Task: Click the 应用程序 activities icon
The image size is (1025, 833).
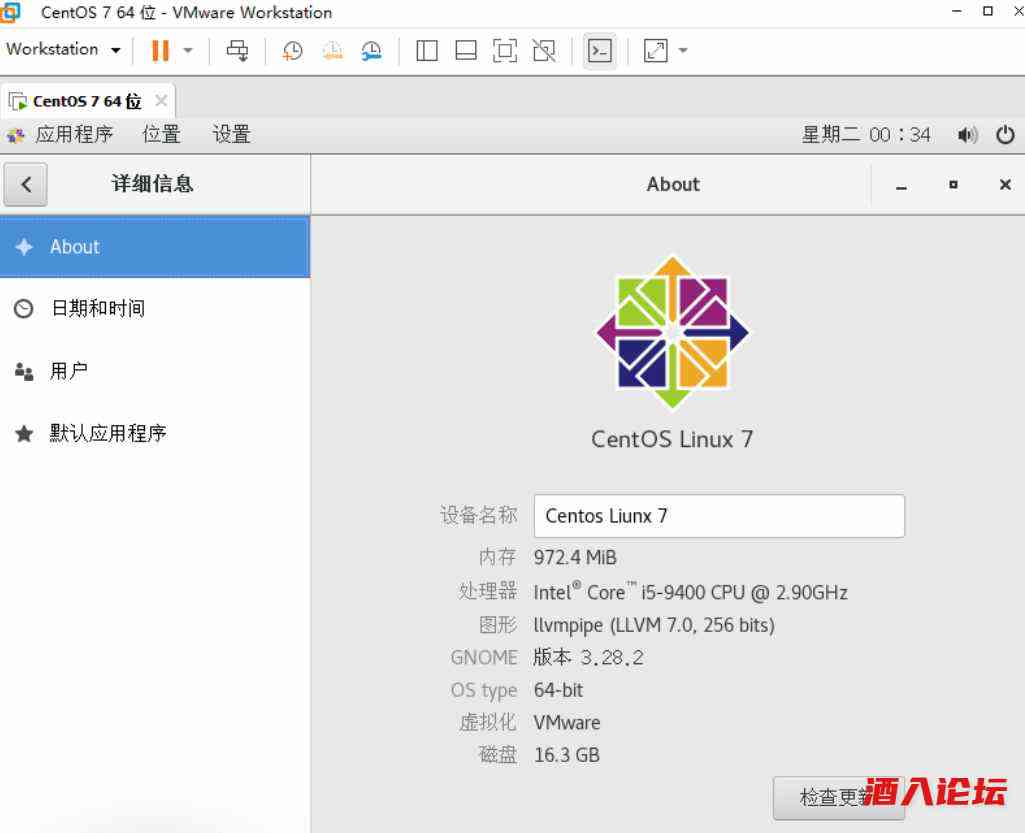Action: [x=16, y=135]
